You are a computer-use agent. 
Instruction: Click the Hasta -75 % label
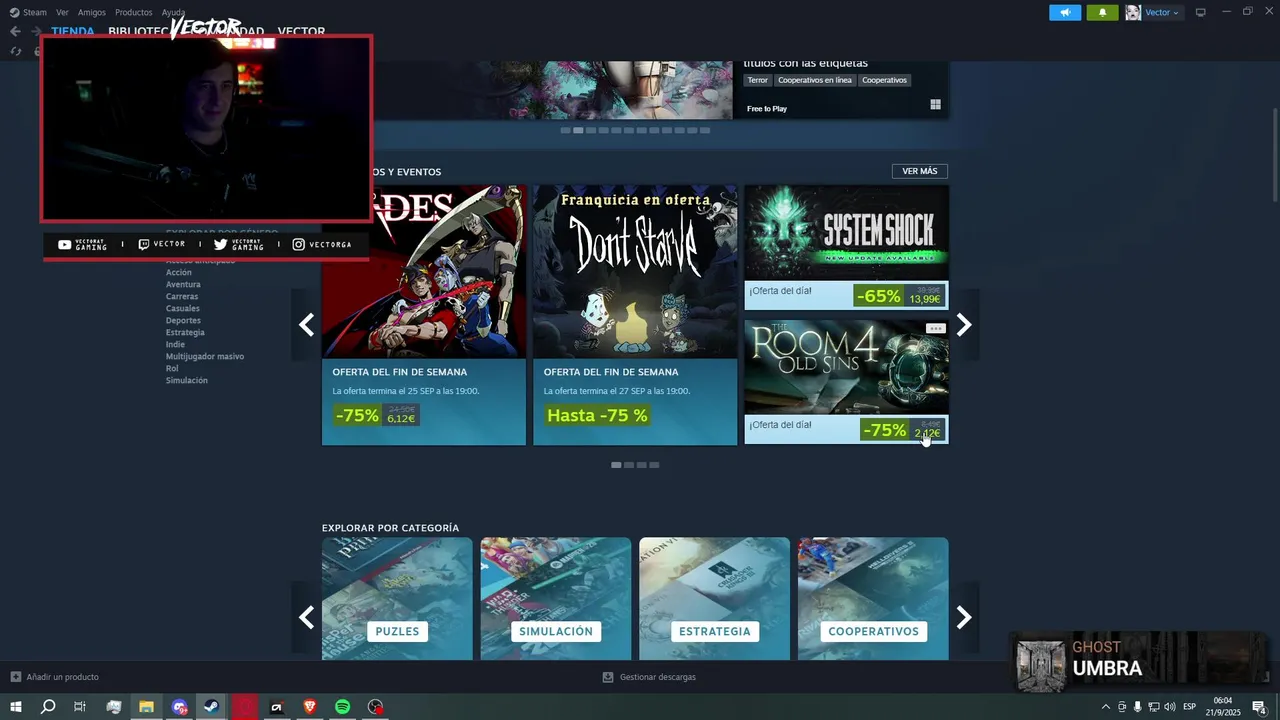pos(597,415)
